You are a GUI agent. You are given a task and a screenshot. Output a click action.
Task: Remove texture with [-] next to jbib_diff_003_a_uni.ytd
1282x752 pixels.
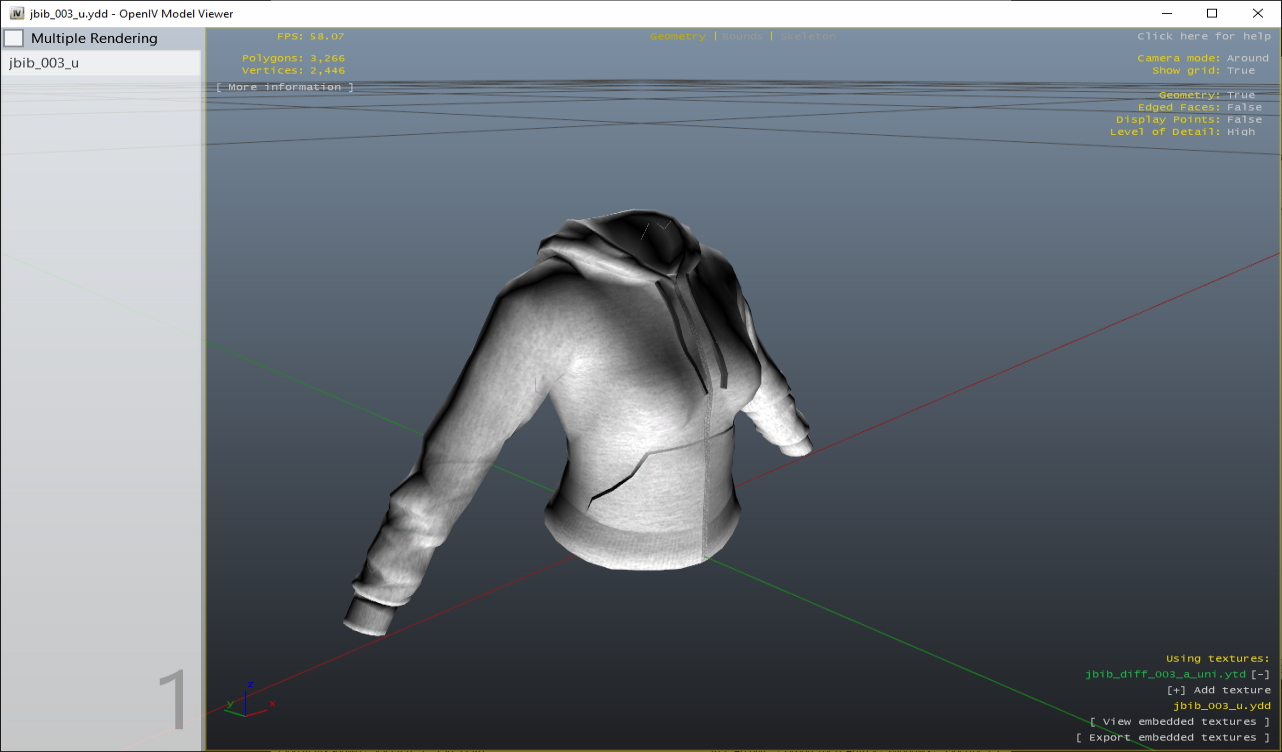coord(1260,674)
